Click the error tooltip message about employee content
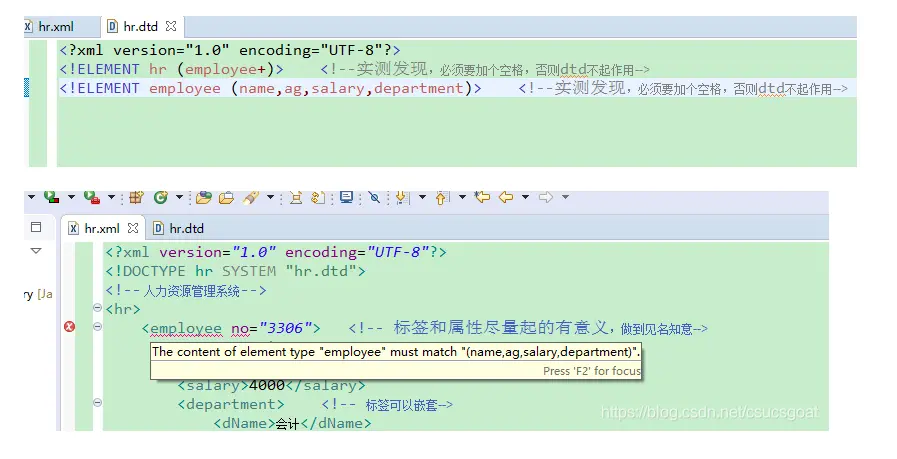Image resolution: width=897 pixels, height=459 pixels. (x=396, y=352)
